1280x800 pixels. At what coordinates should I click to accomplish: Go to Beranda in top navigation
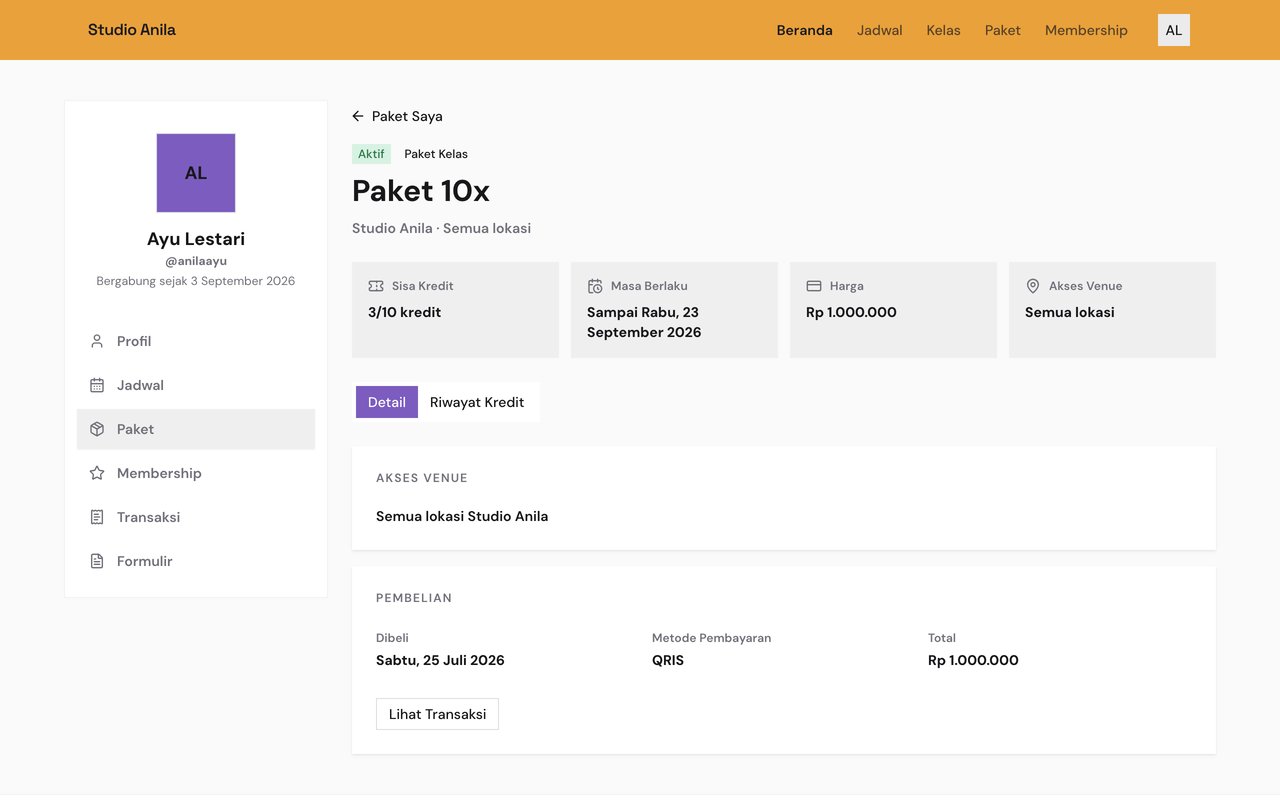pos(805,30)
